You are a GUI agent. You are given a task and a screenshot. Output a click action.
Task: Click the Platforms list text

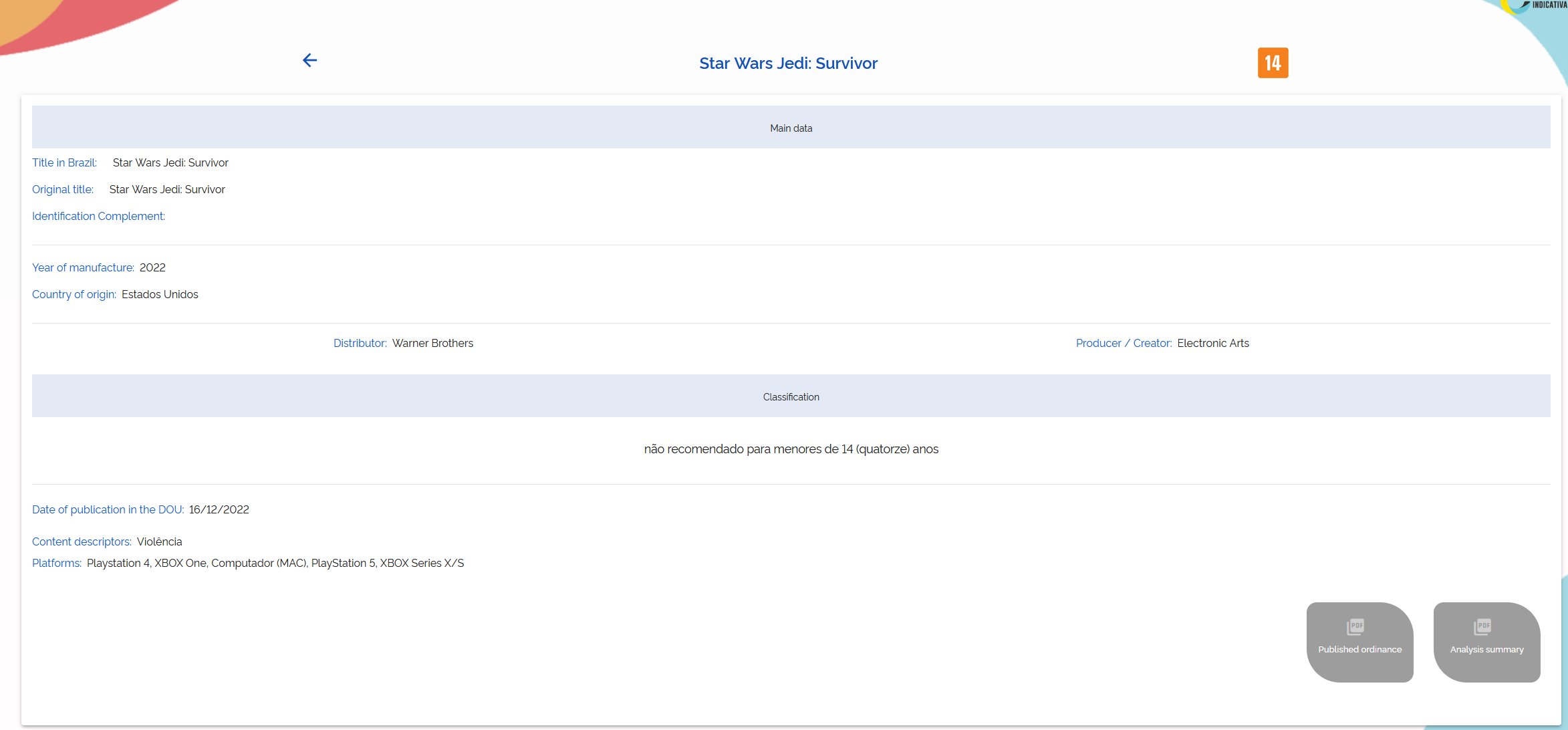(275, 563)
